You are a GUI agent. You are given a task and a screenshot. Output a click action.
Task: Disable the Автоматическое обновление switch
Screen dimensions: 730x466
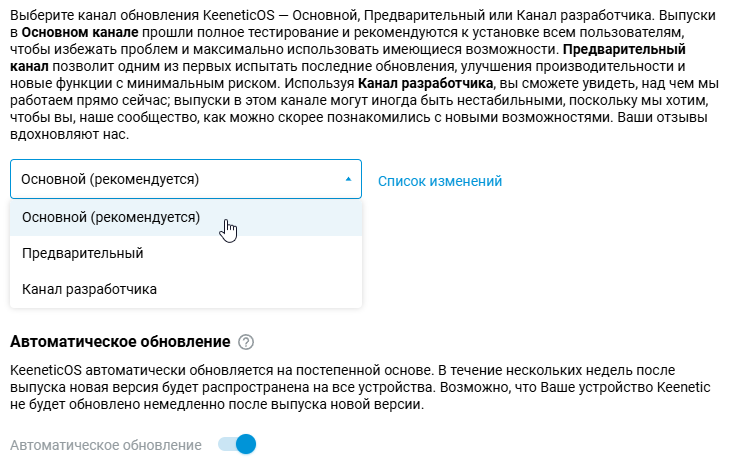point(238,444)
